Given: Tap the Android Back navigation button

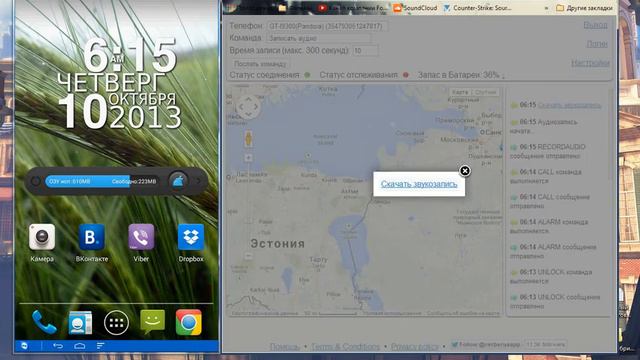Looking at the screenshot, I should point(58,346).
